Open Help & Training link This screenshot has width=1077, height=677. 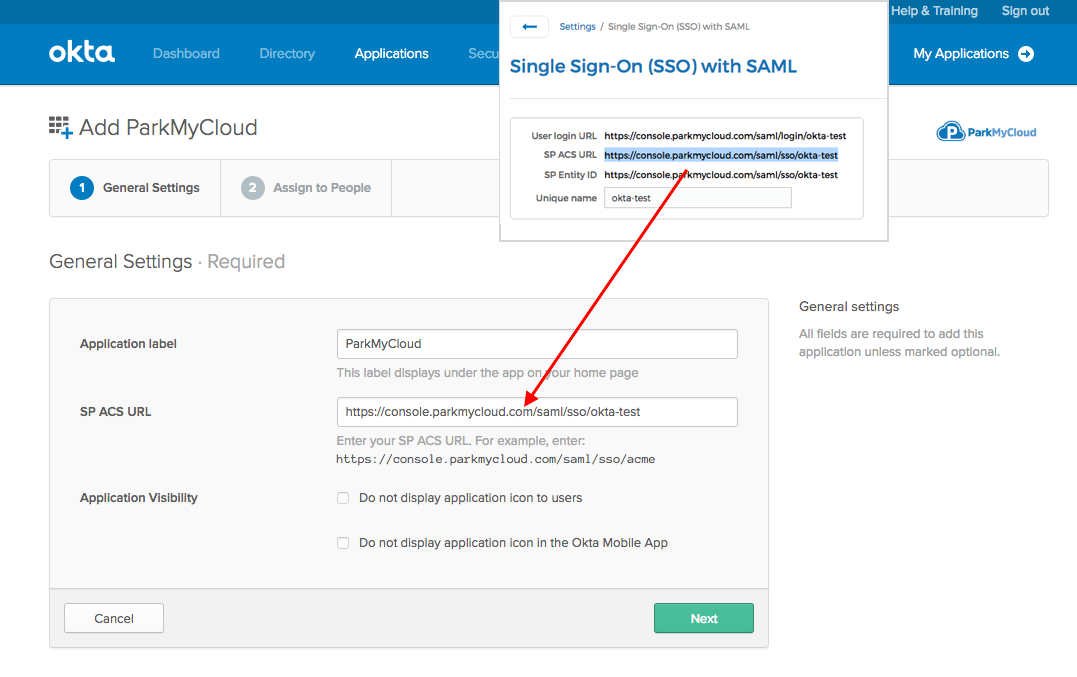pyautogui.click(x=934, y=11)
